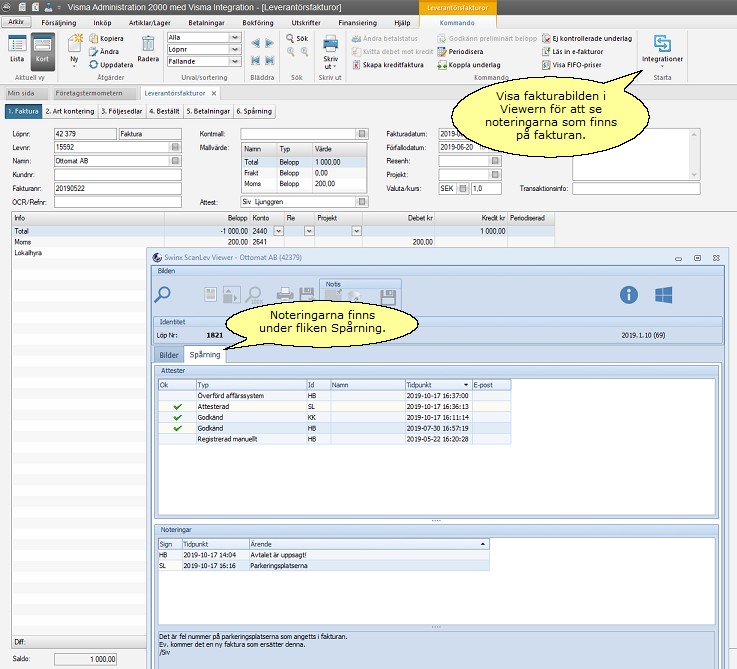The height and width of the screenshot is (669, 737).
Task: Jump to last record
Action: pyautogui.click(x=269, y=60)
